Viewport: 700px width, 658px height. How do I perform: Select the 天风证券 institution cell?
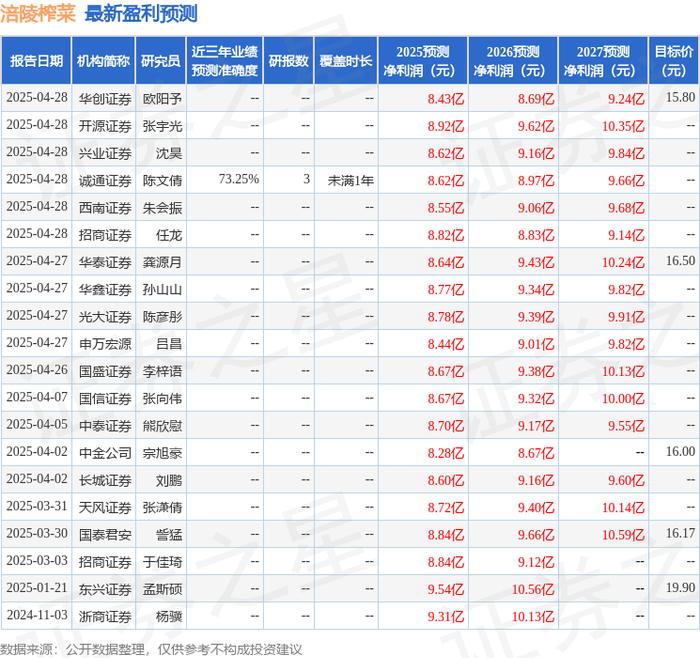coord(105,507)
